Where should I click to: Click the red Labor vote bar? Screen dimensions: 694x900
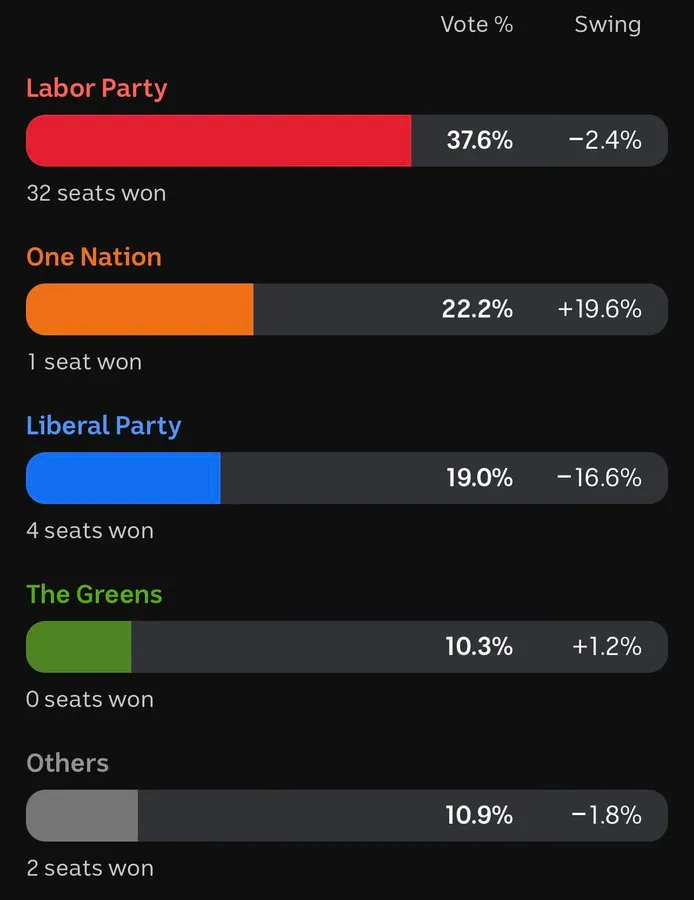[218, 140]
